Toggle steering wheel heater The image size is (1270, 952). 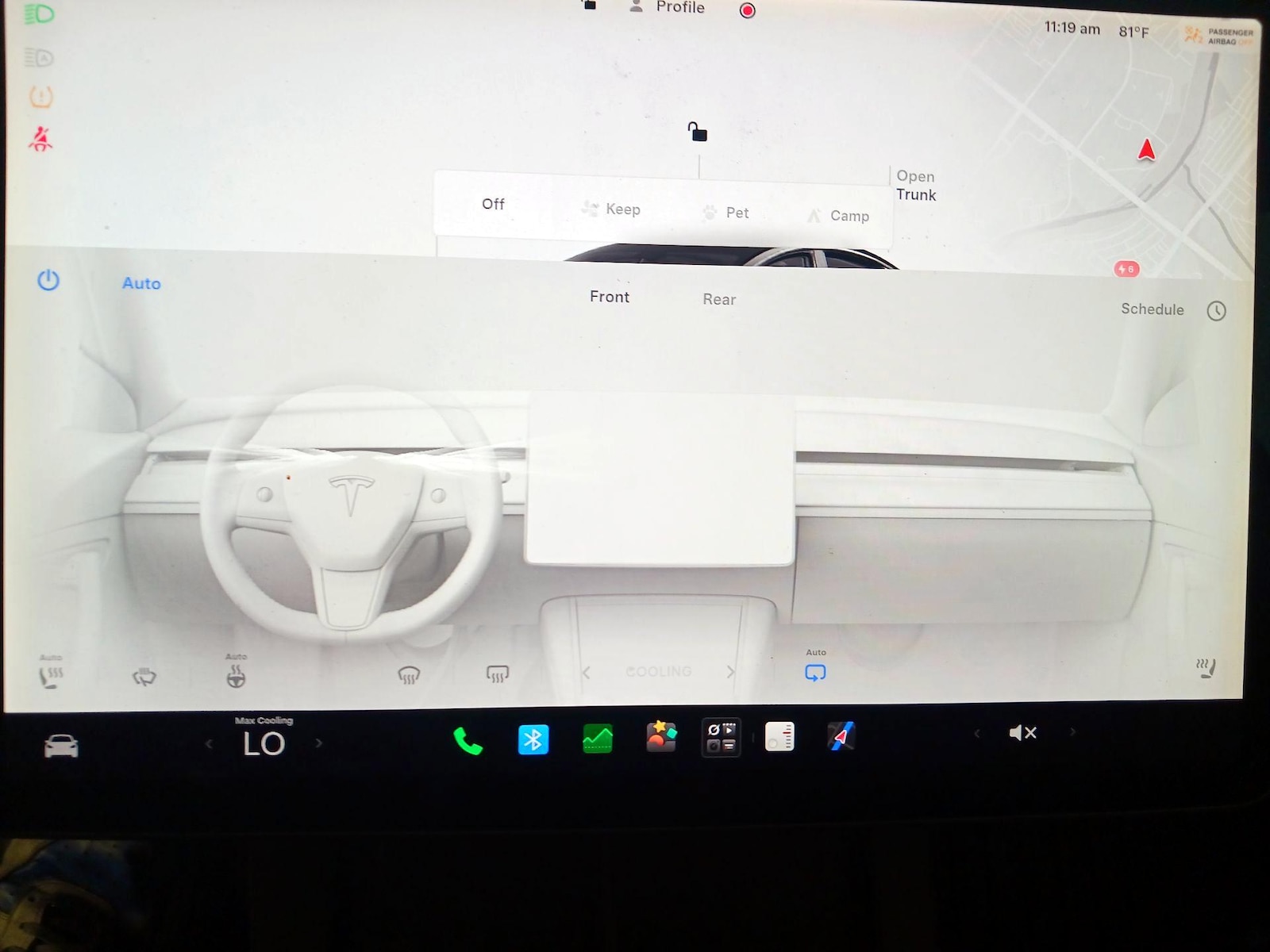236,676
